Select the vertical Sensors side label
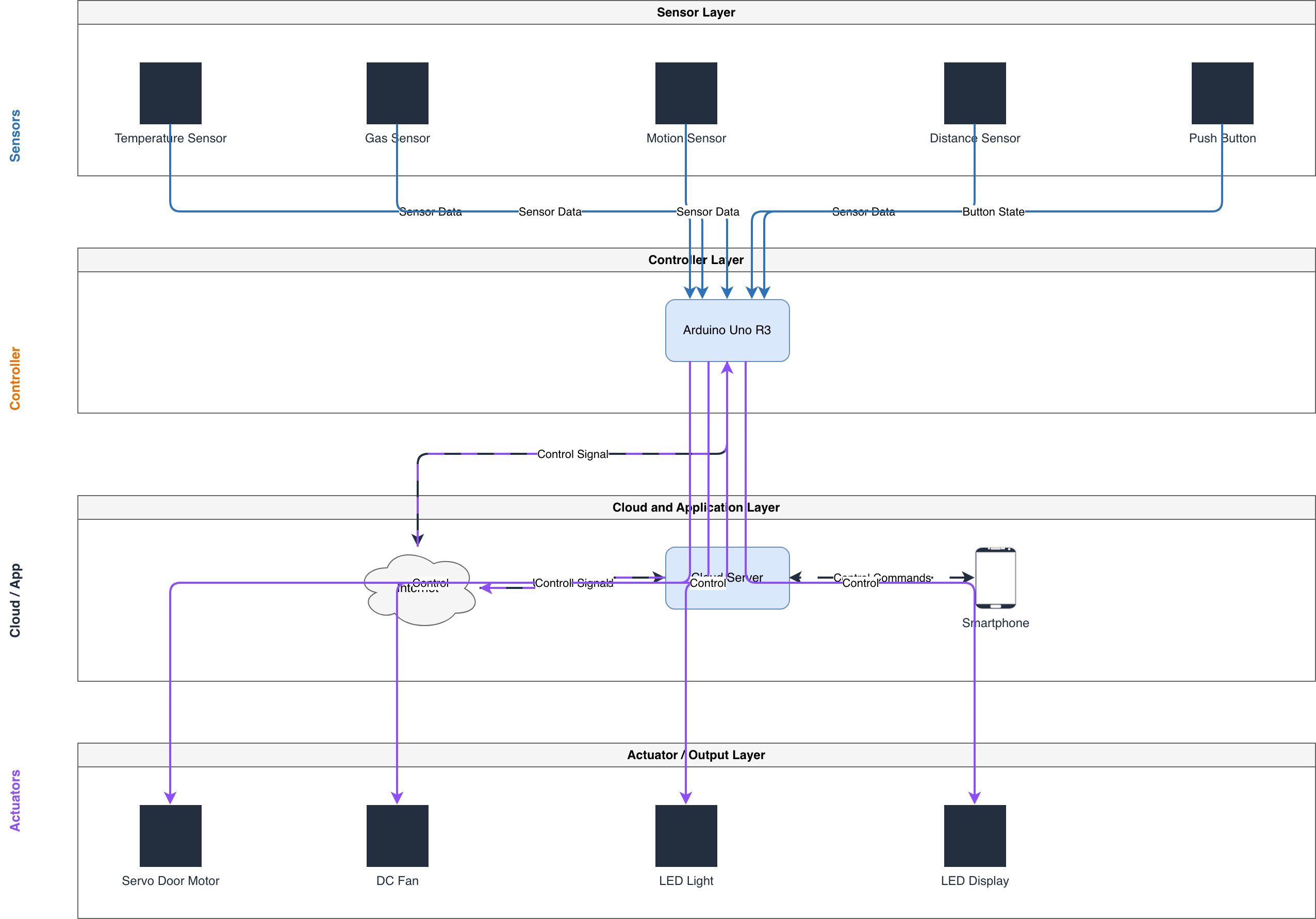The height and width of the screenshot is (919, 1316). pos(15,136)
